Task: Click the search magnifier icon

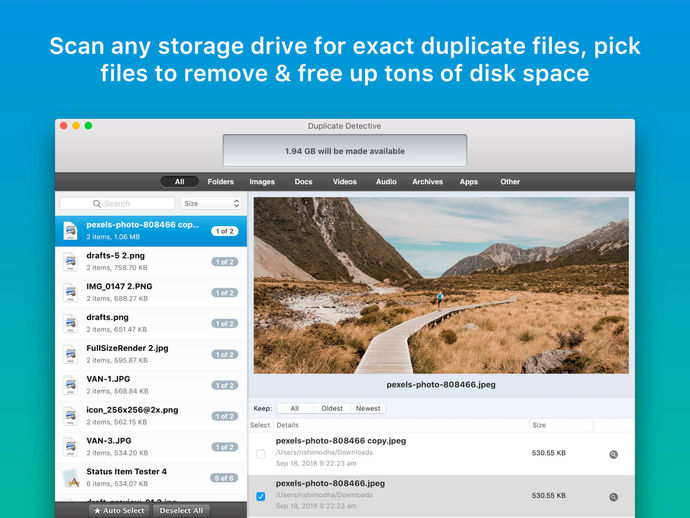Action: click(x=97, y=203)
